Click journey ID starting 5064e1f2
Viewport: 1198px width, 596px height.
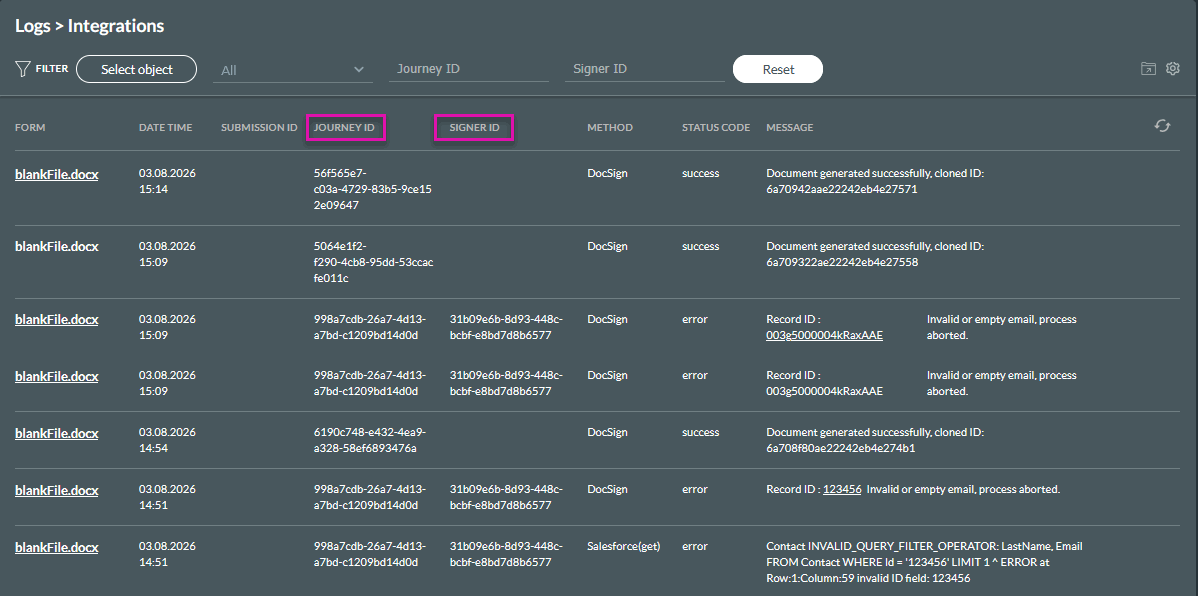374,262
